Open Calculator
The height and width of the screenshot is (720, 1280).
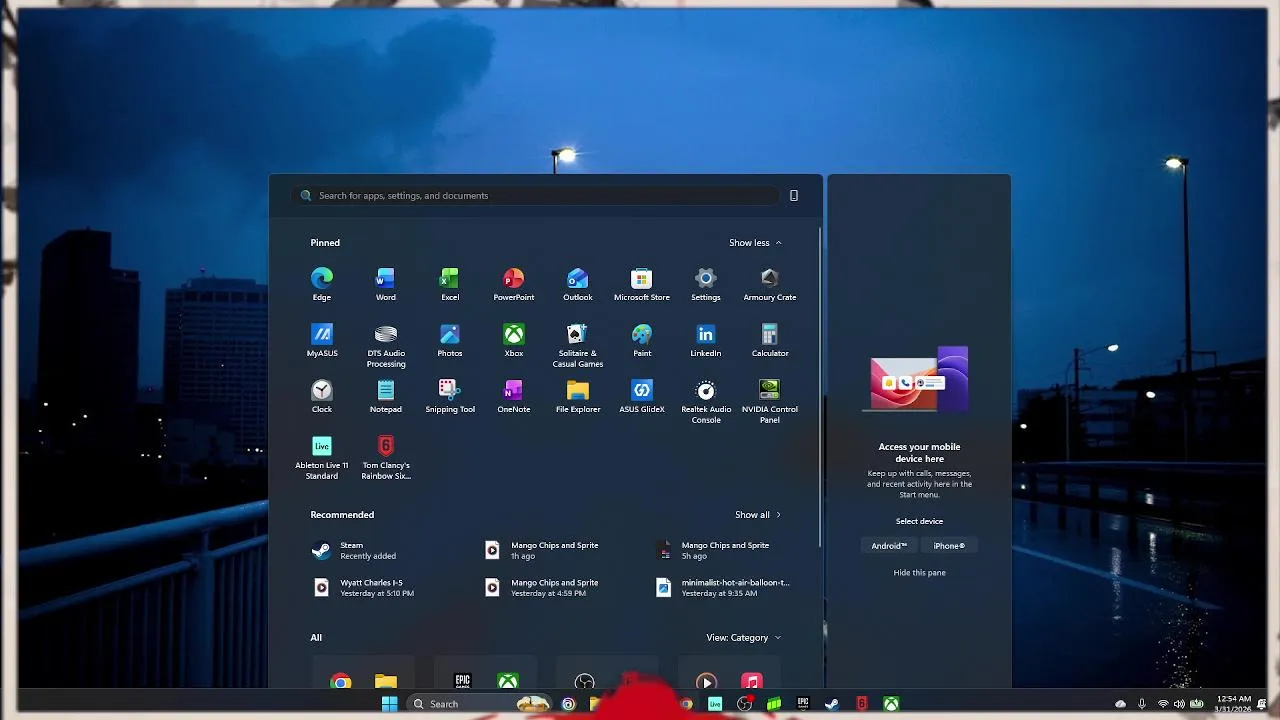[770, 340]
